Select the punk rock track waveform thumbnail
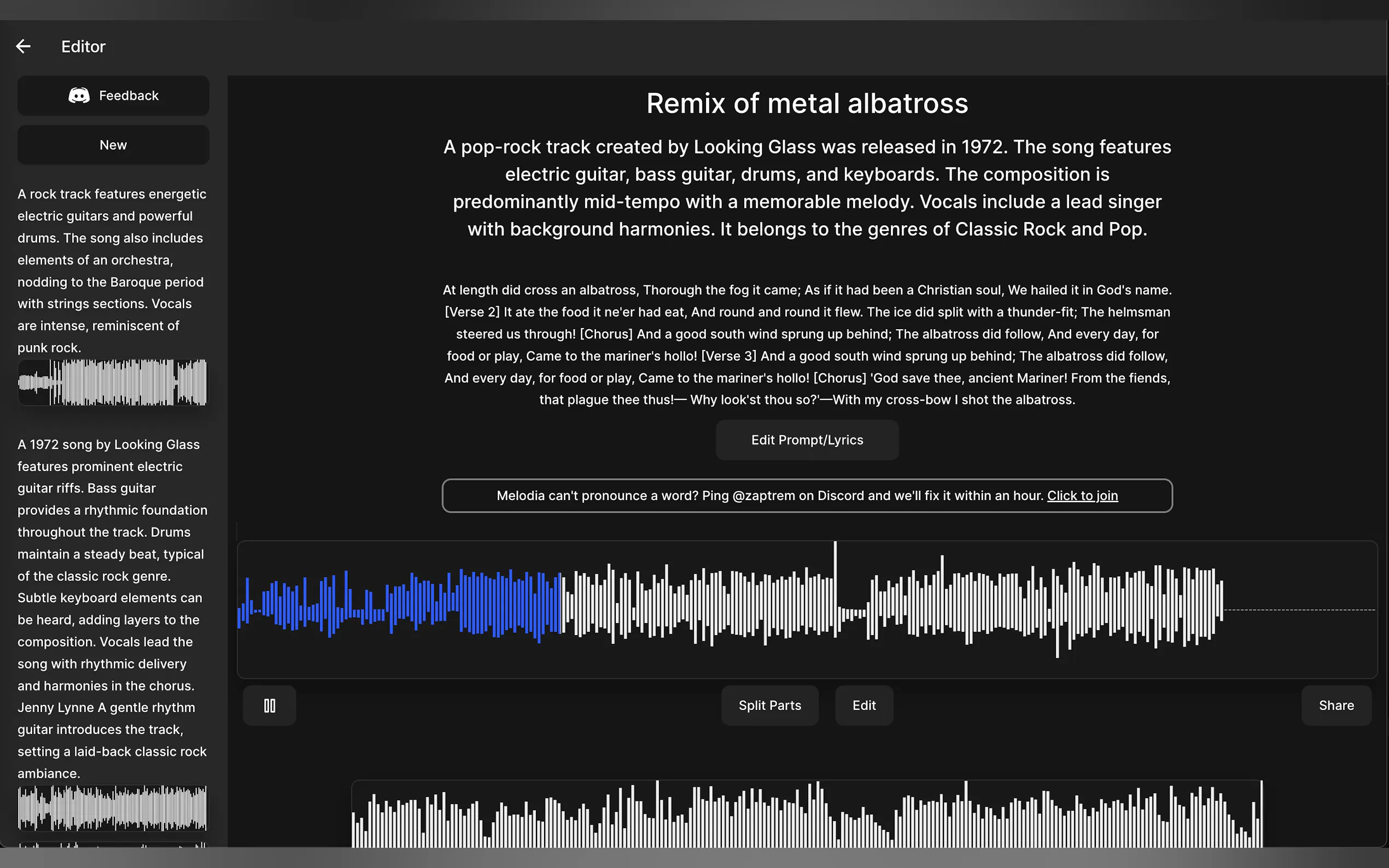 pos(113,382)
